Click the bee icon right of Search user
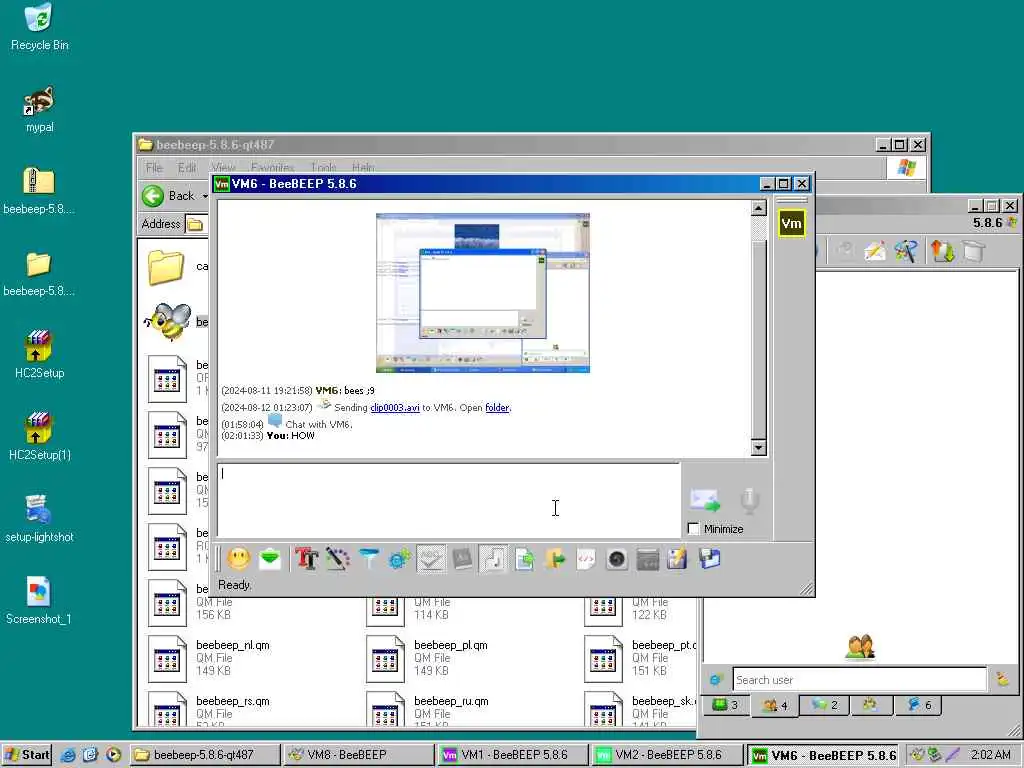1024x768 pixels. coord(1002,679)
